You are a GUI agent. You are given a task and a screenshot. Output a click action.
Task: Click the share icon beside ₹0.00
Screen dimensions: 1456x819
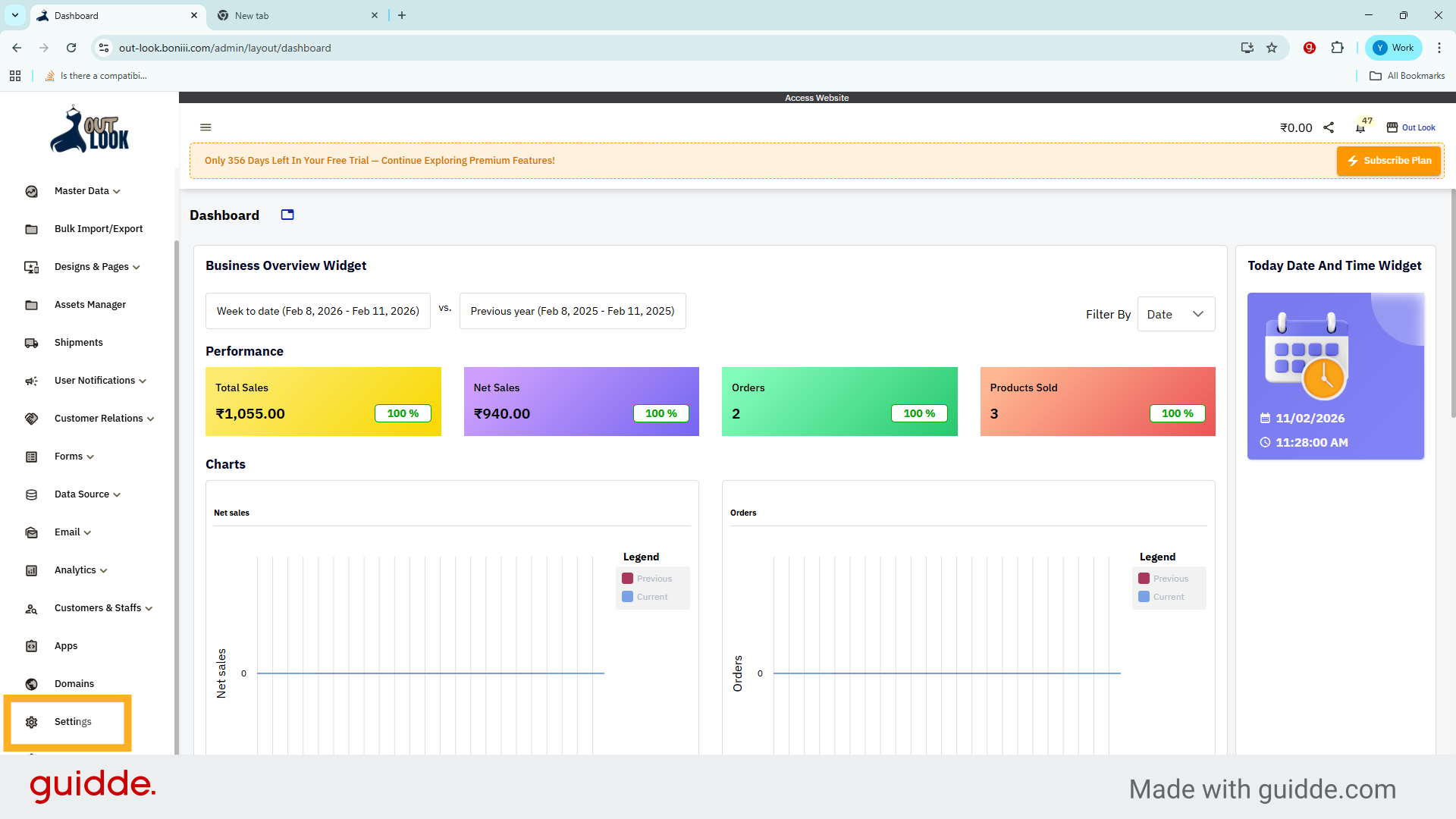(x=1329, y=127)
